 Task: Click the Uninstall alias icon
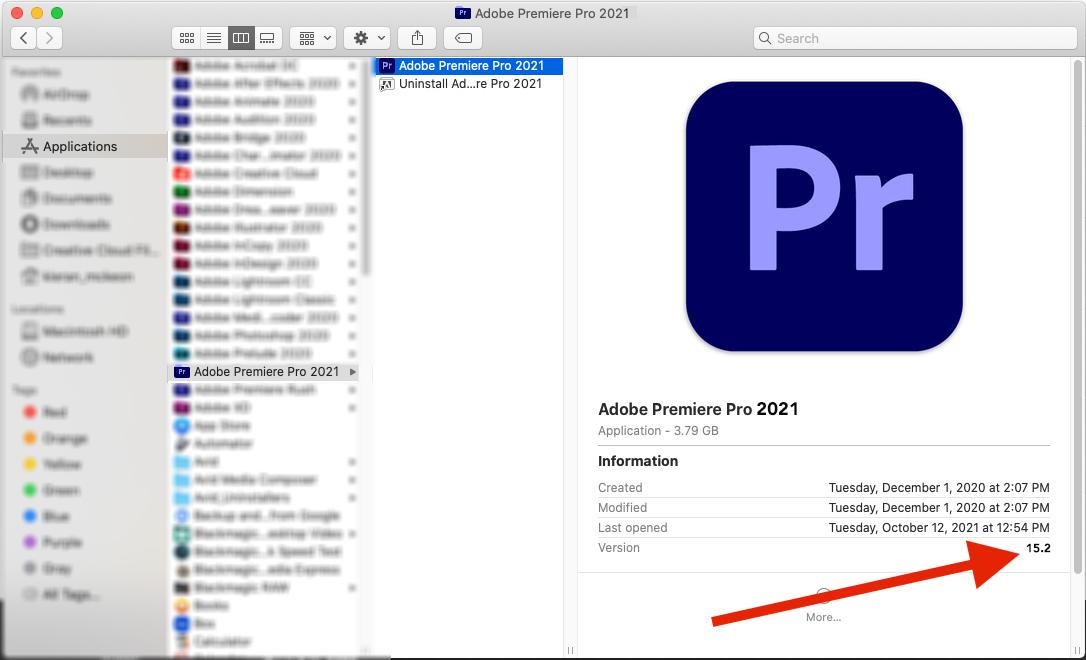(387, 84)
